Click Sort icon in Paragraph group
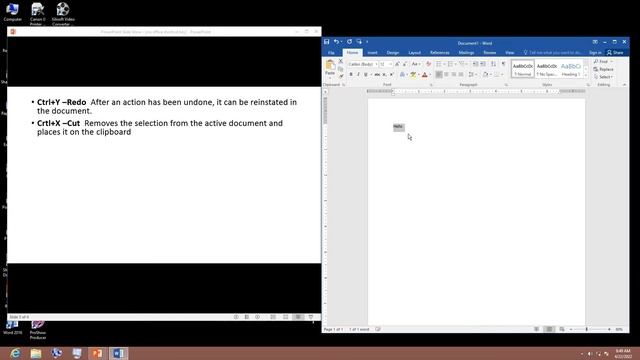This screenshot has height=360, width=640. point(493,64)
